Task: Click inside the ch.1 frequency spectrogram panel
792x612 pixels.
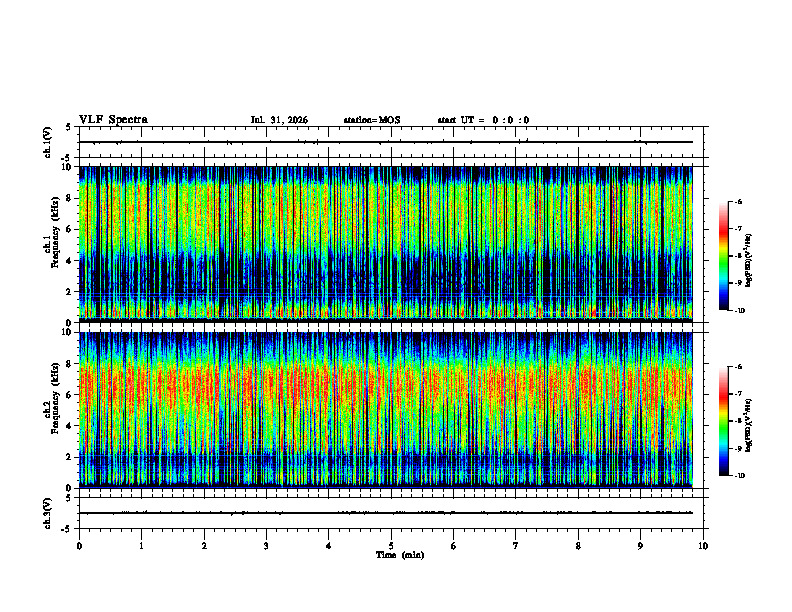Action: [x=386, y=244]
